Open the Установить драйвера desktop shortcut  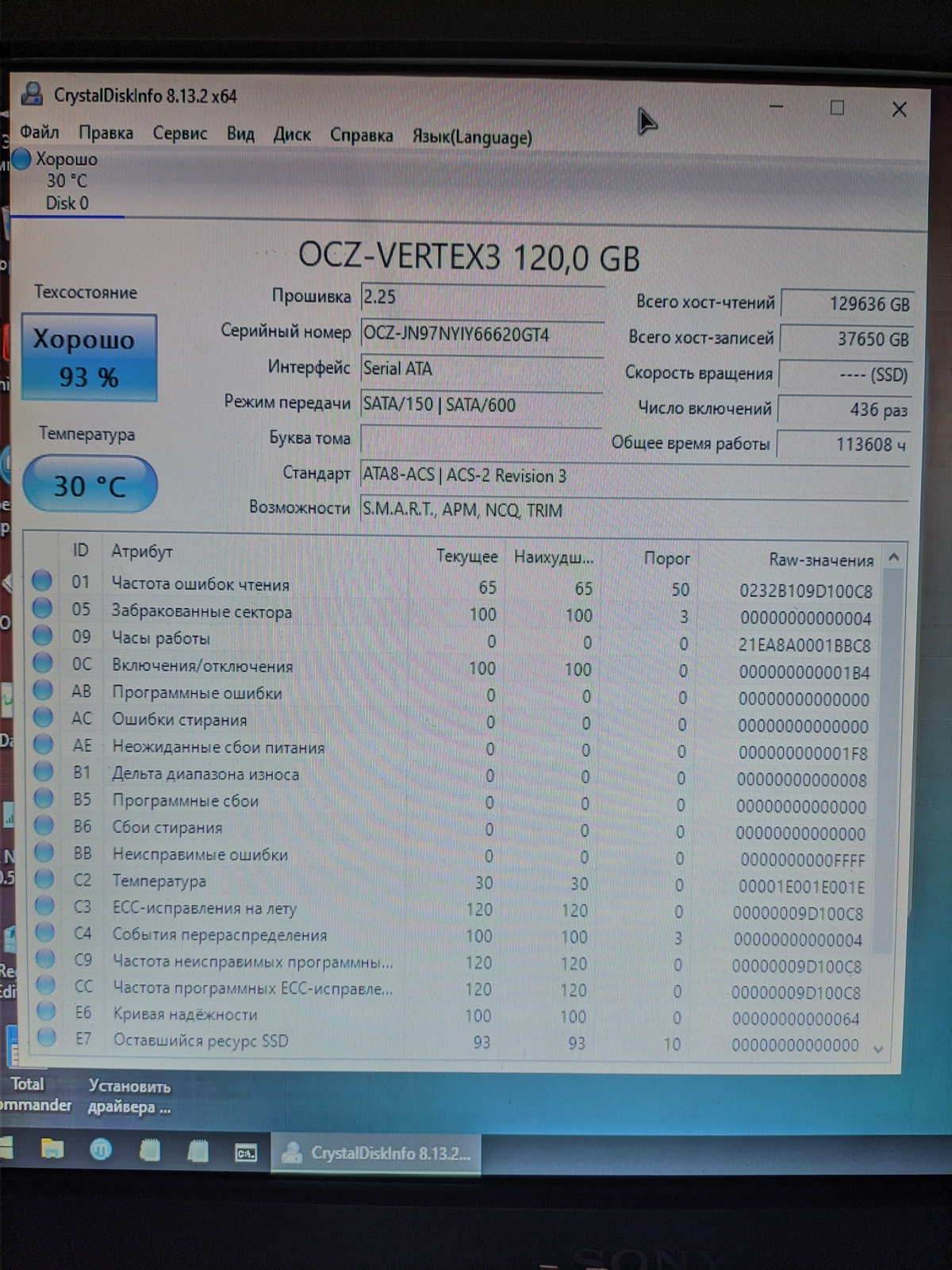129,1096
